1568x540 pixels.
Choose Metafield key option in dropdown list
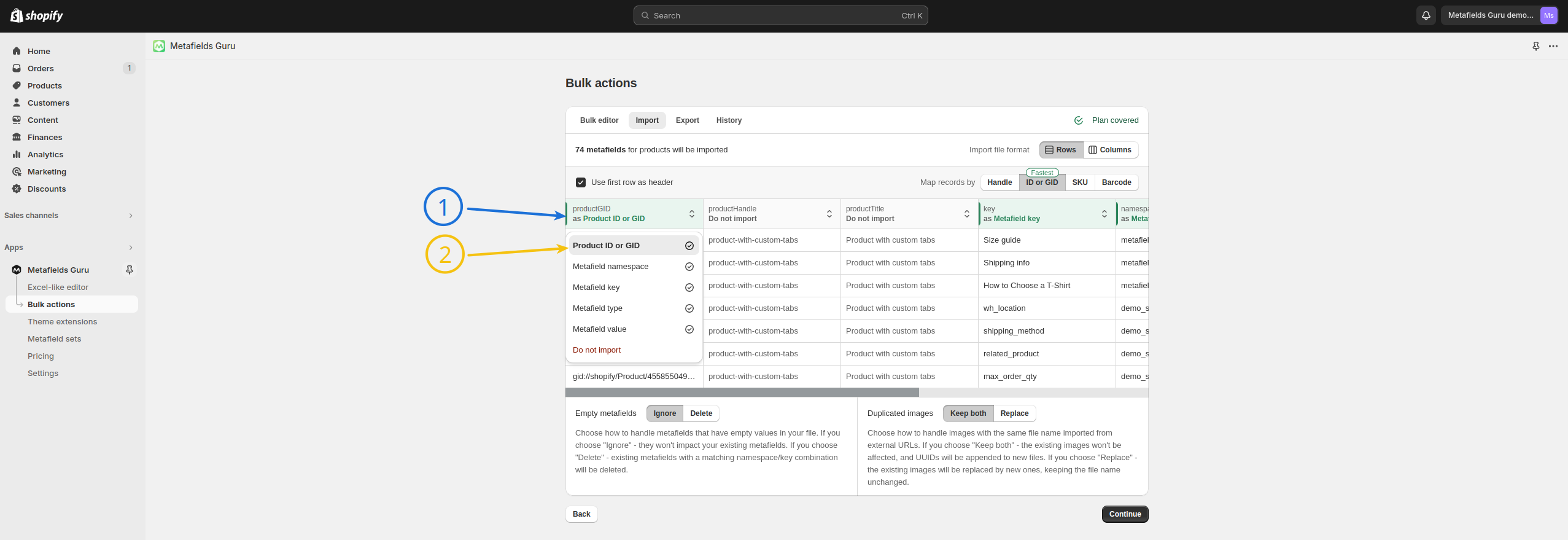(x=634, y=288)
